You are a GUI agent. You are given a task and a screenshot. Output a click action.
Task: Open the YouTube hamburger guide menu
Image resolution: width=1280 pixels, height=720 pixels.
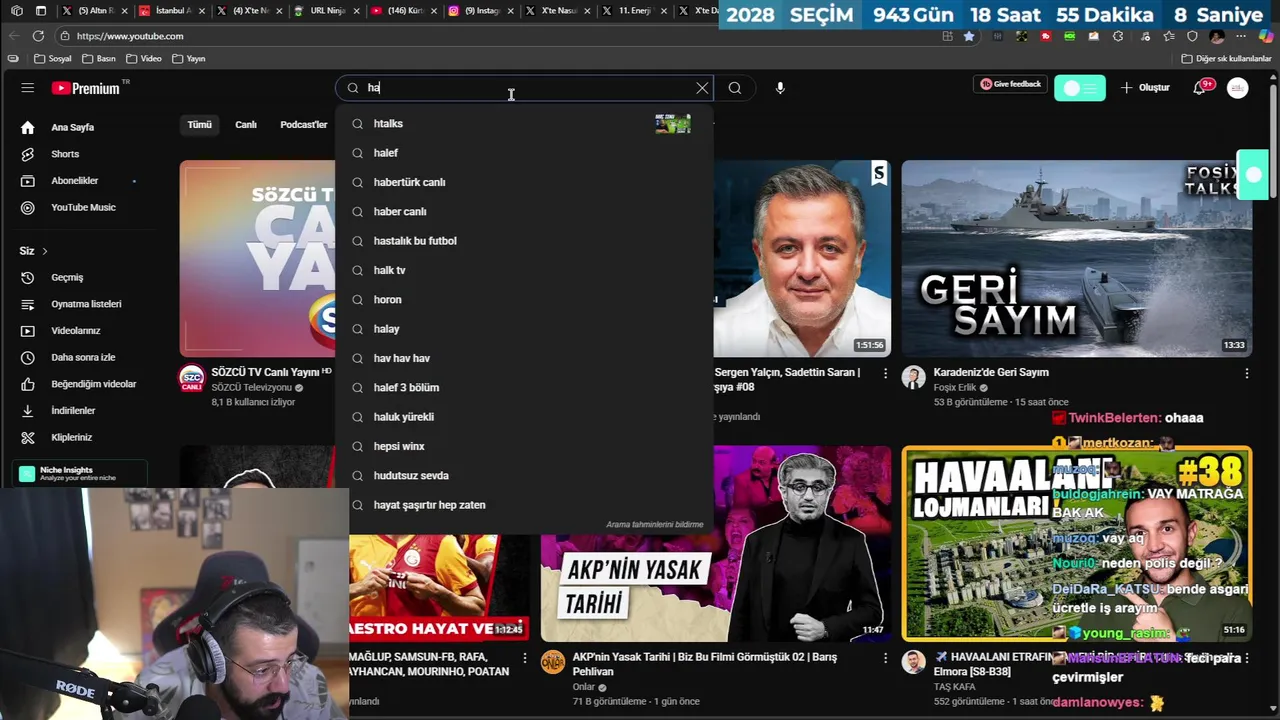[27, 88]
